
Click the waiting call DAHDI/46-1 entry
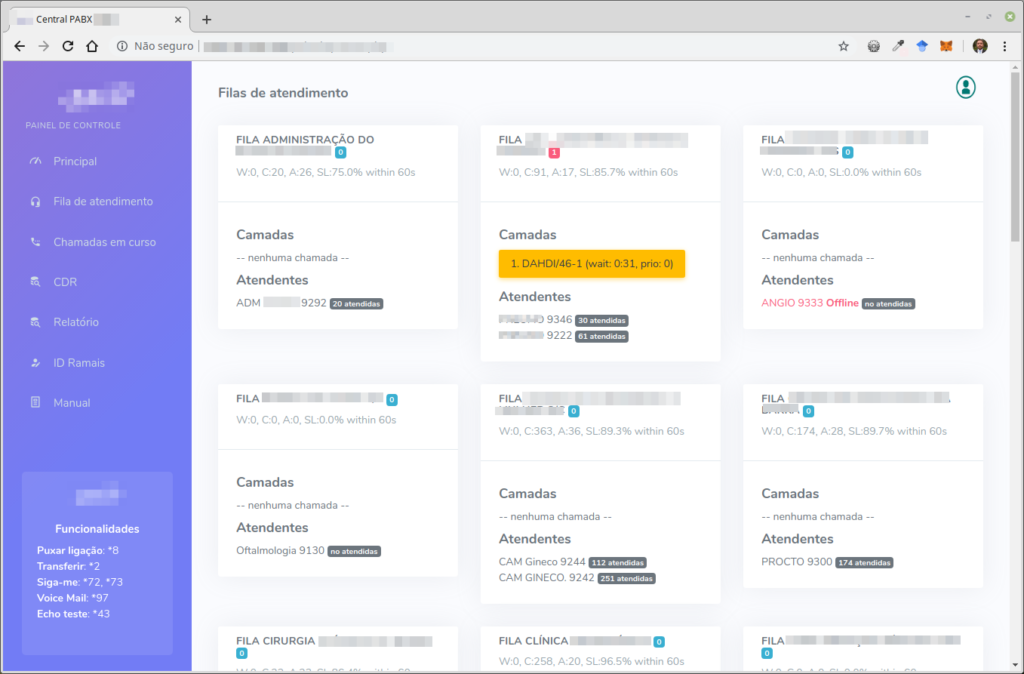[x=591, y=264]
